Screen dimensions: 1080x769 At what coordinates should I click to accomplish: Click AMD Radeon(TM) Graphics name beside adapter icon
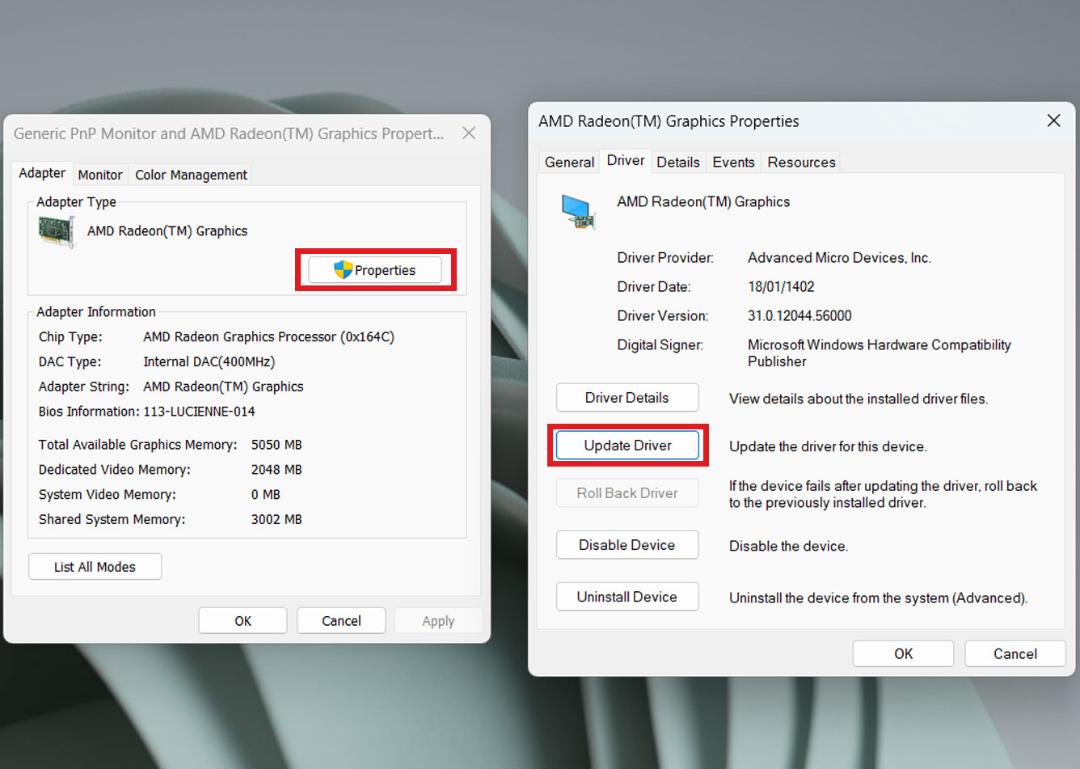[x=167, y=231]
